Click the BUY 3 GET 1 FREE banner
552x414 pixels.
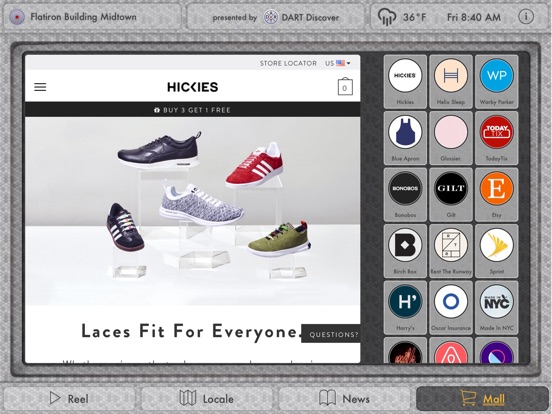tap(193, 110)
